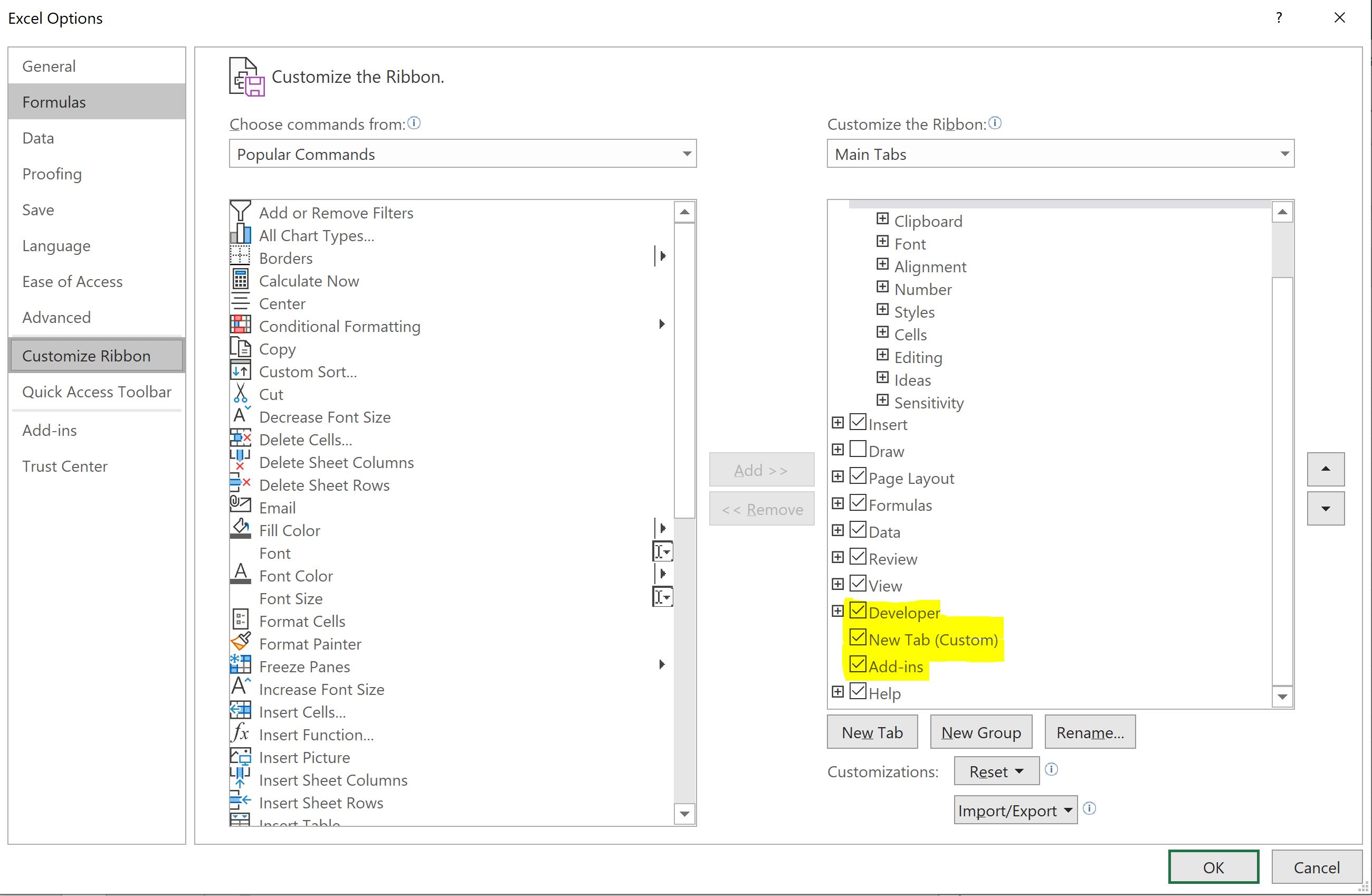The height and width of the screenshot is (896, 1372).
Task: Expand the Clipboard group node
Action: [x=882, y=219]
